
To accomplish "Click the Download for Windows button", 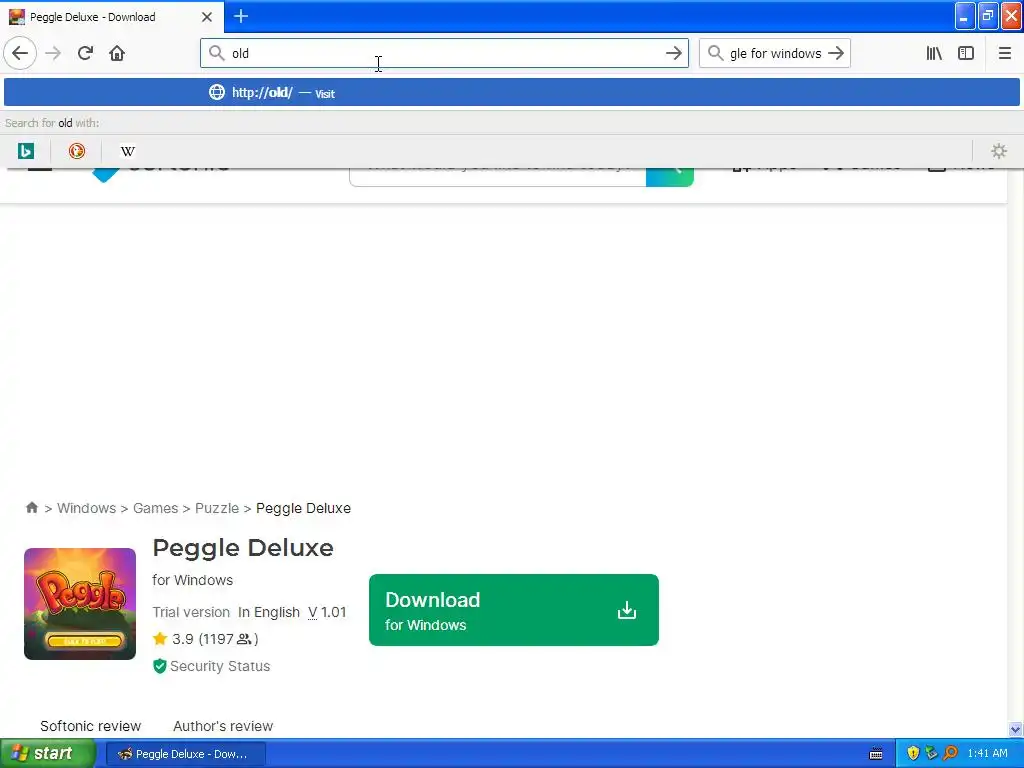I will pos(513,610).
